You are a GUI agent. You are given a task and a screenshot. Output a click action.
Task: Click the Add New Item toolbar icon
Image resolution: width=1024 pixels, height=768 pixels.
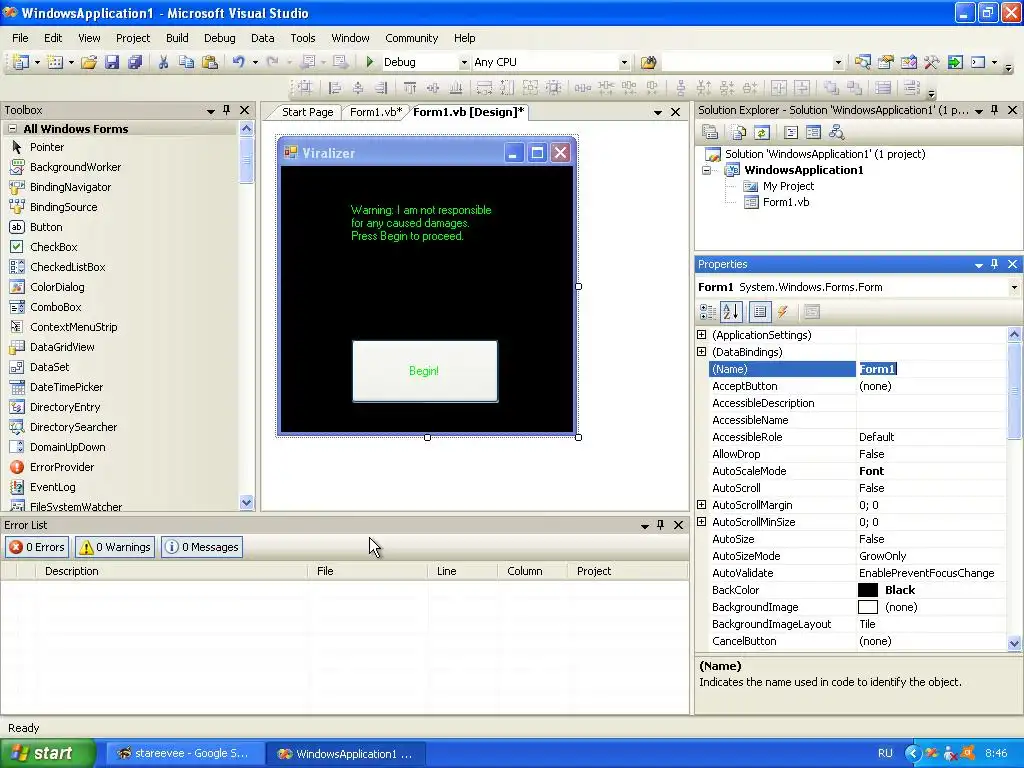coord(56,62)
